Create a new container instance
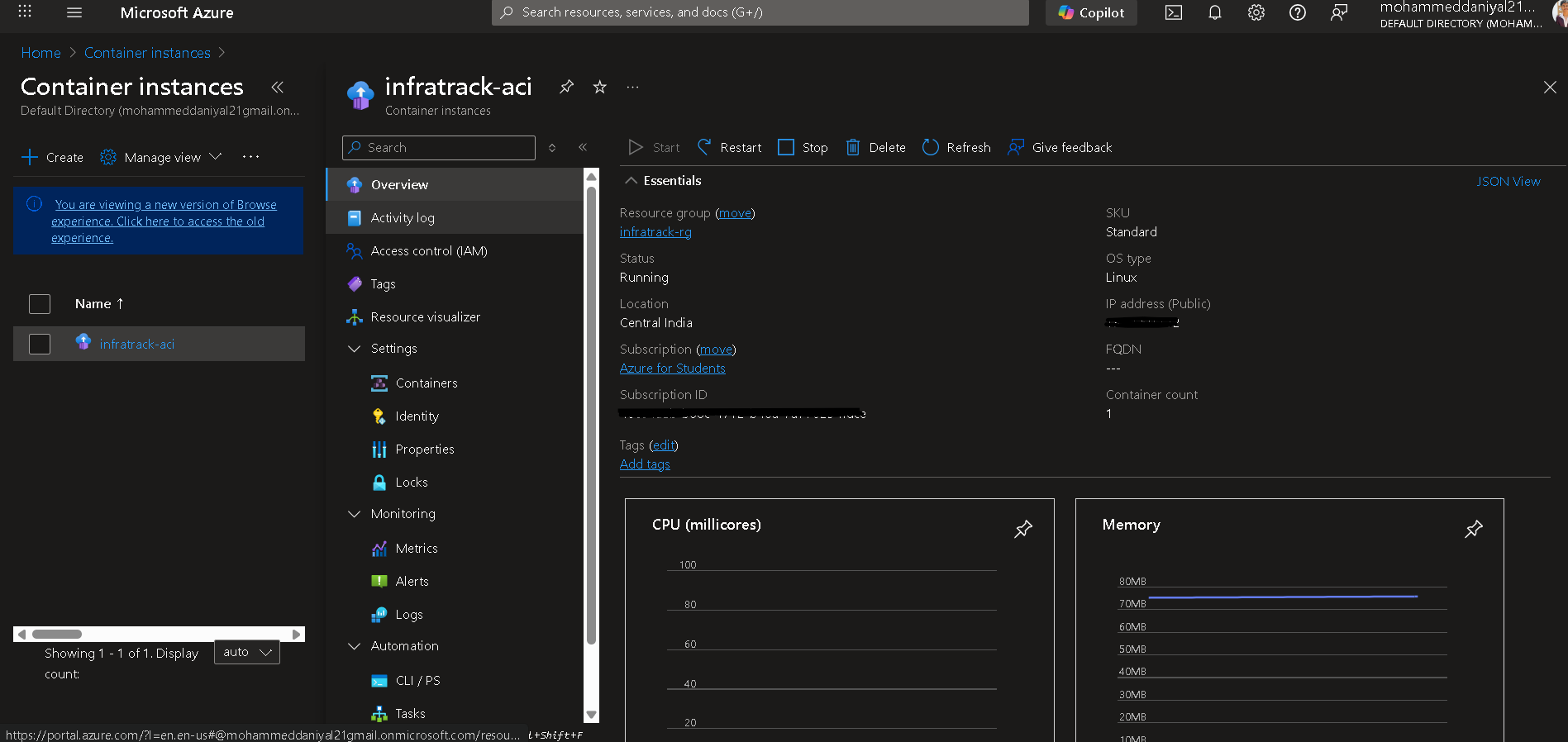 point(52,157)
